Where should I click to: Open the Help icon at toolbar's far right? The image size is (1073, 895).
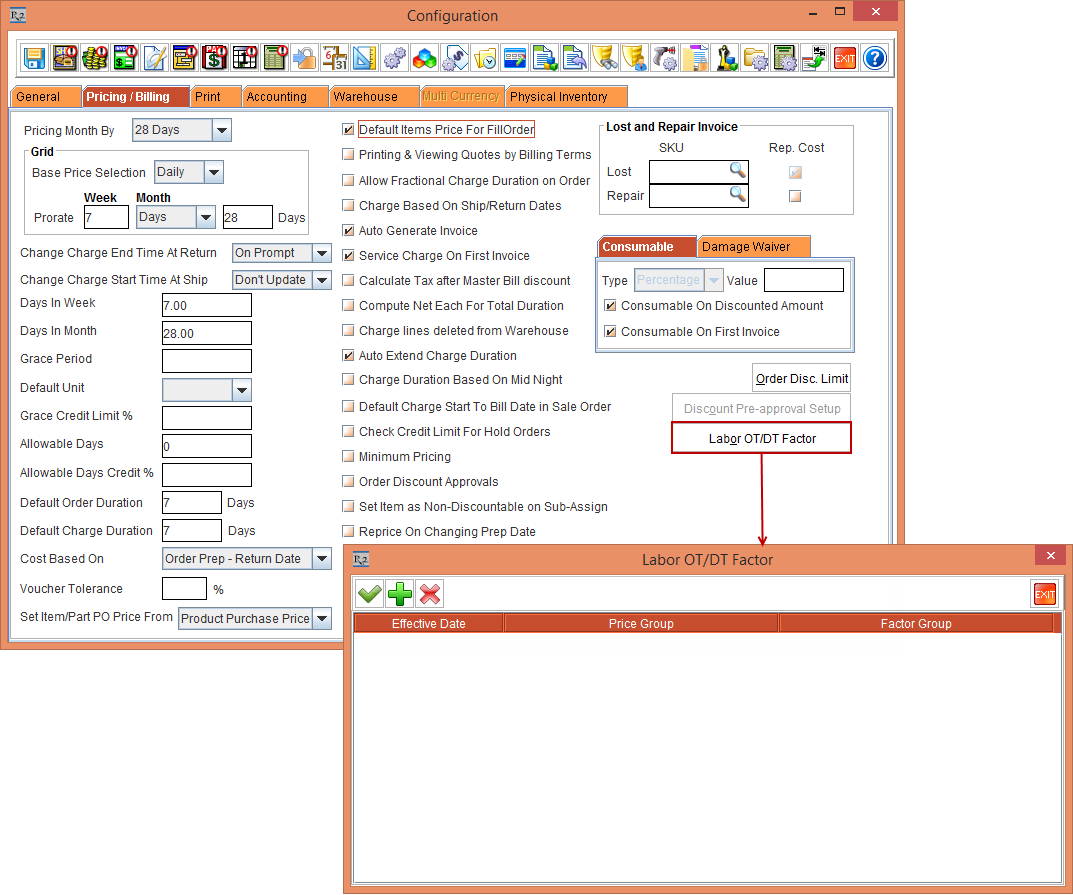coord(874,57)
